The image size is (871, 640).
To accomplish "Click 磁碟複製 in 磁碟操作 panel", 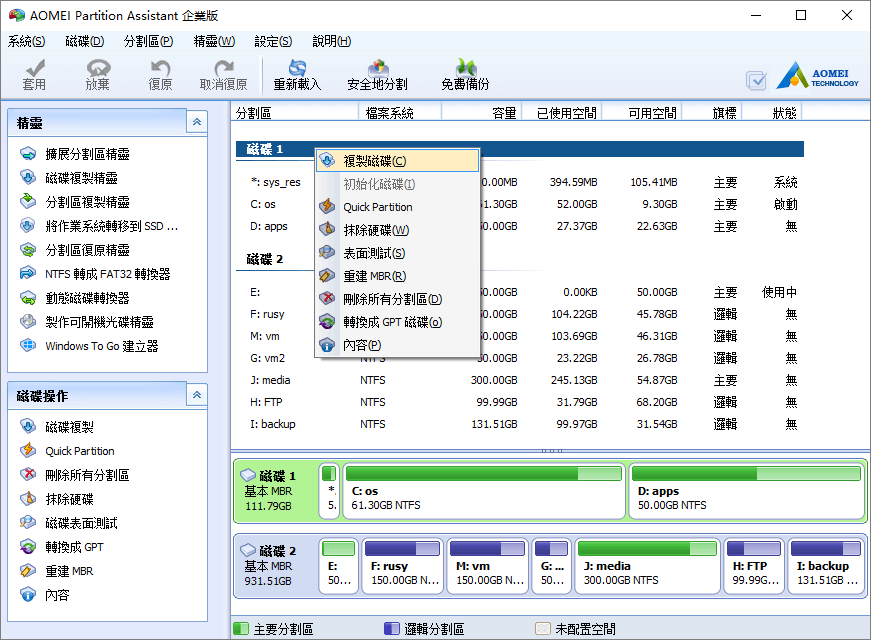I will tap(57, 427).
